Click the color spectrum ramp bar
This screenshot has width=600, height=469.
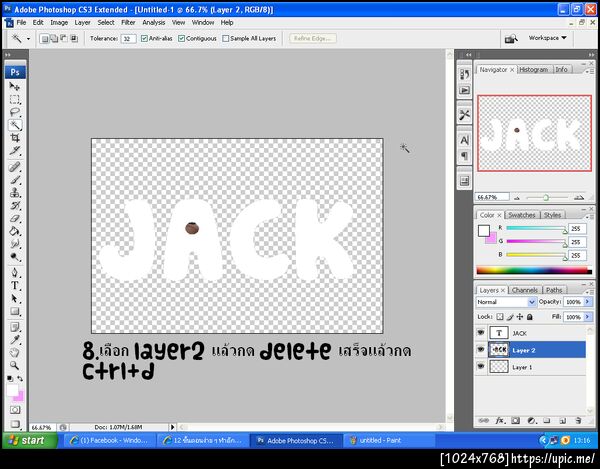(534, 270)
